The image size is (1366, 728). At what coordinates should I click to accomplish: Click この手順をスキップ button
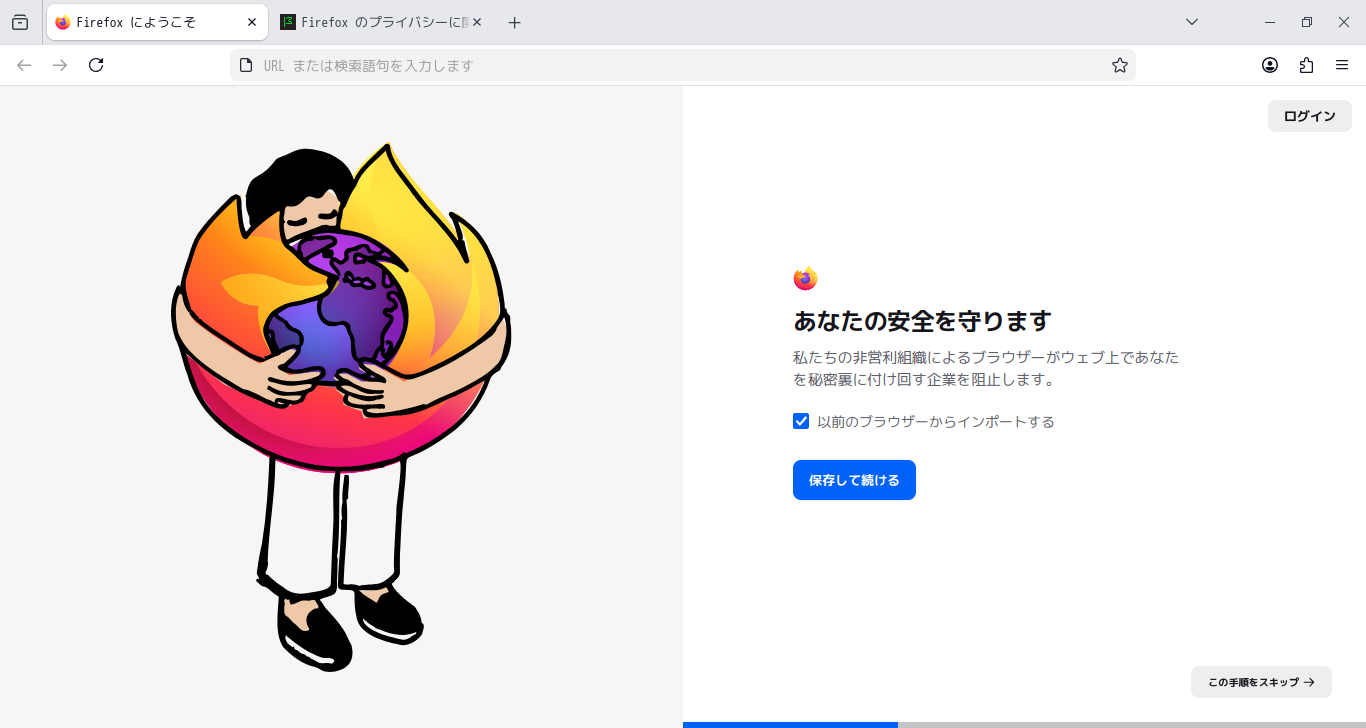[1261, 682]
